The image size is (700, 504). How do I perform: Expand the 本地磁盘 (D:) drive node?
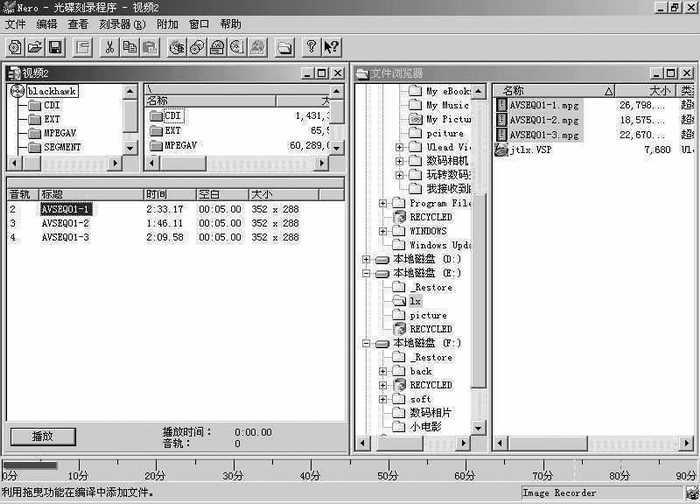click(366, 259)
